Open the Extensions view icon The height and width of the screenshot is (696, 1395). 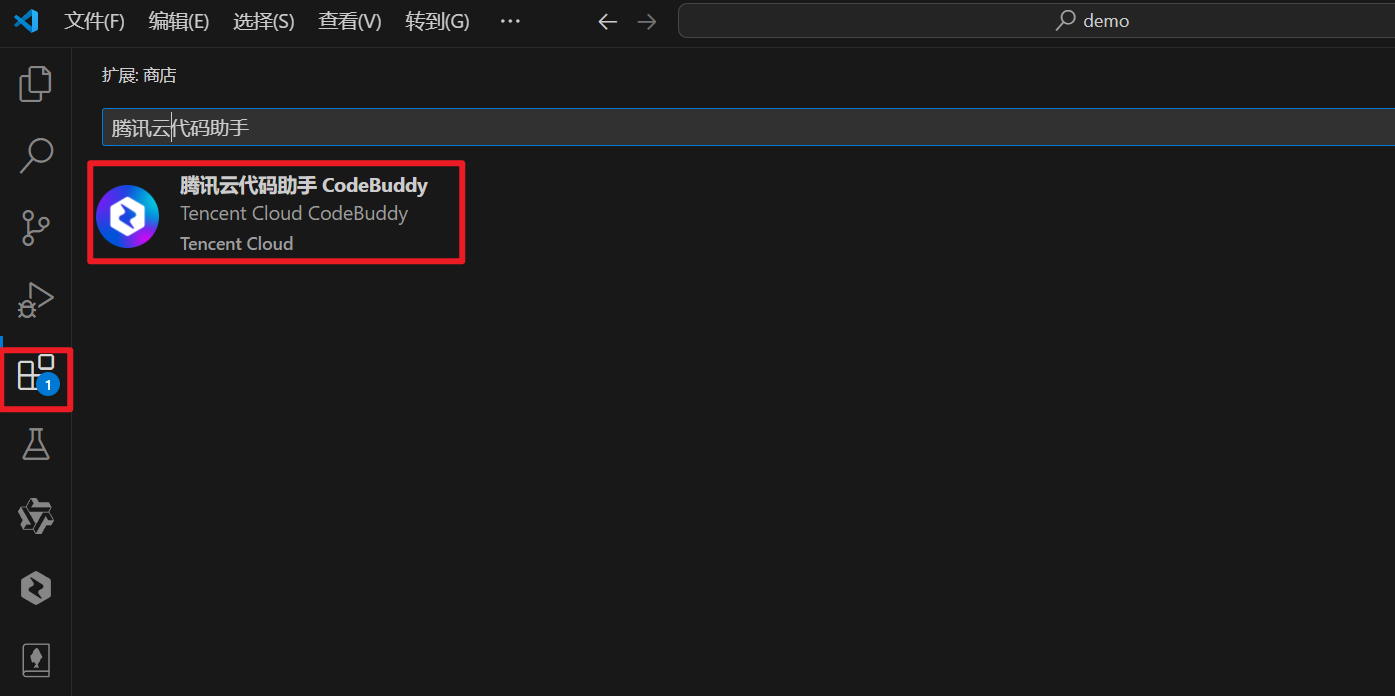(36, 373)
